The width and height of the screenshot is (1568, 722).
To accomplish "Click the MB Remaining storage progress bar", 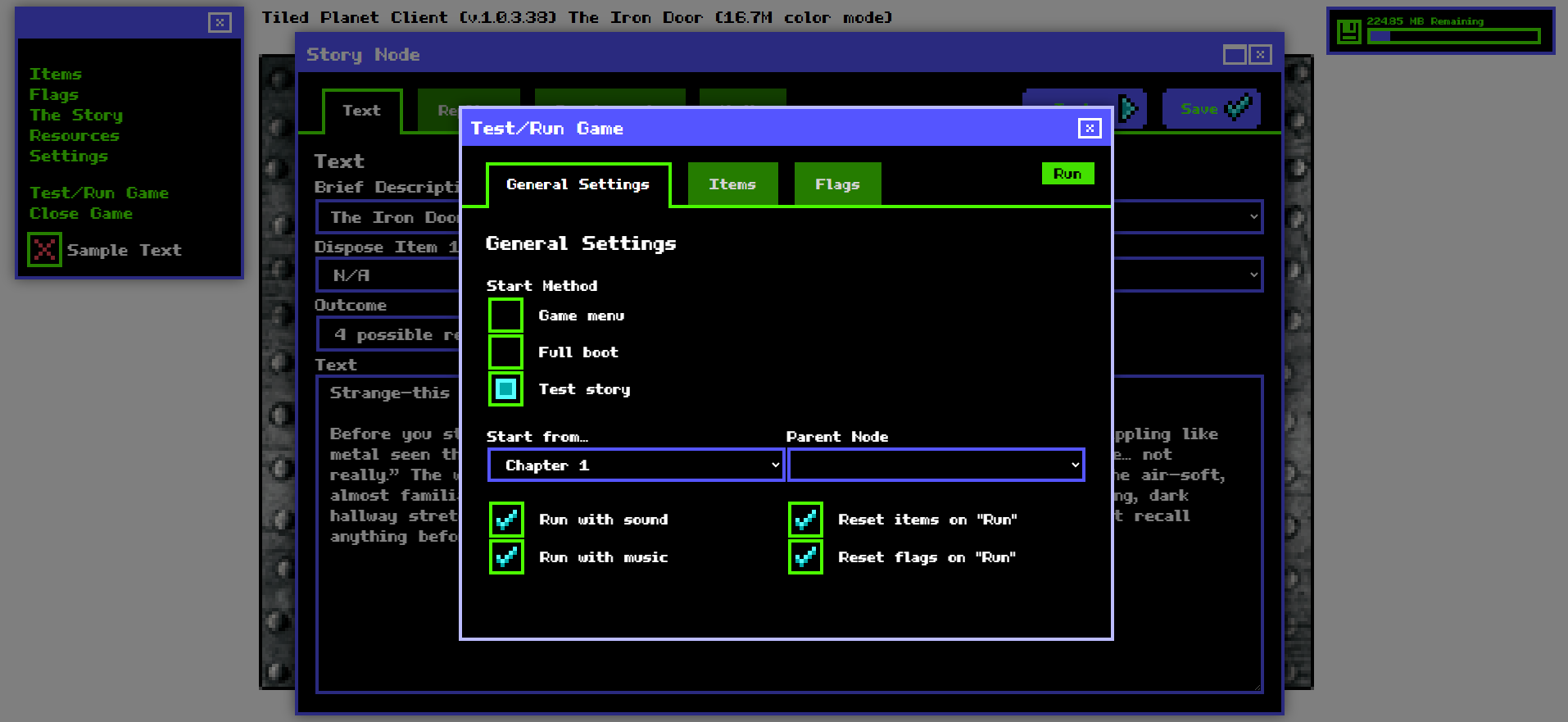I will tap(1454, 36).
